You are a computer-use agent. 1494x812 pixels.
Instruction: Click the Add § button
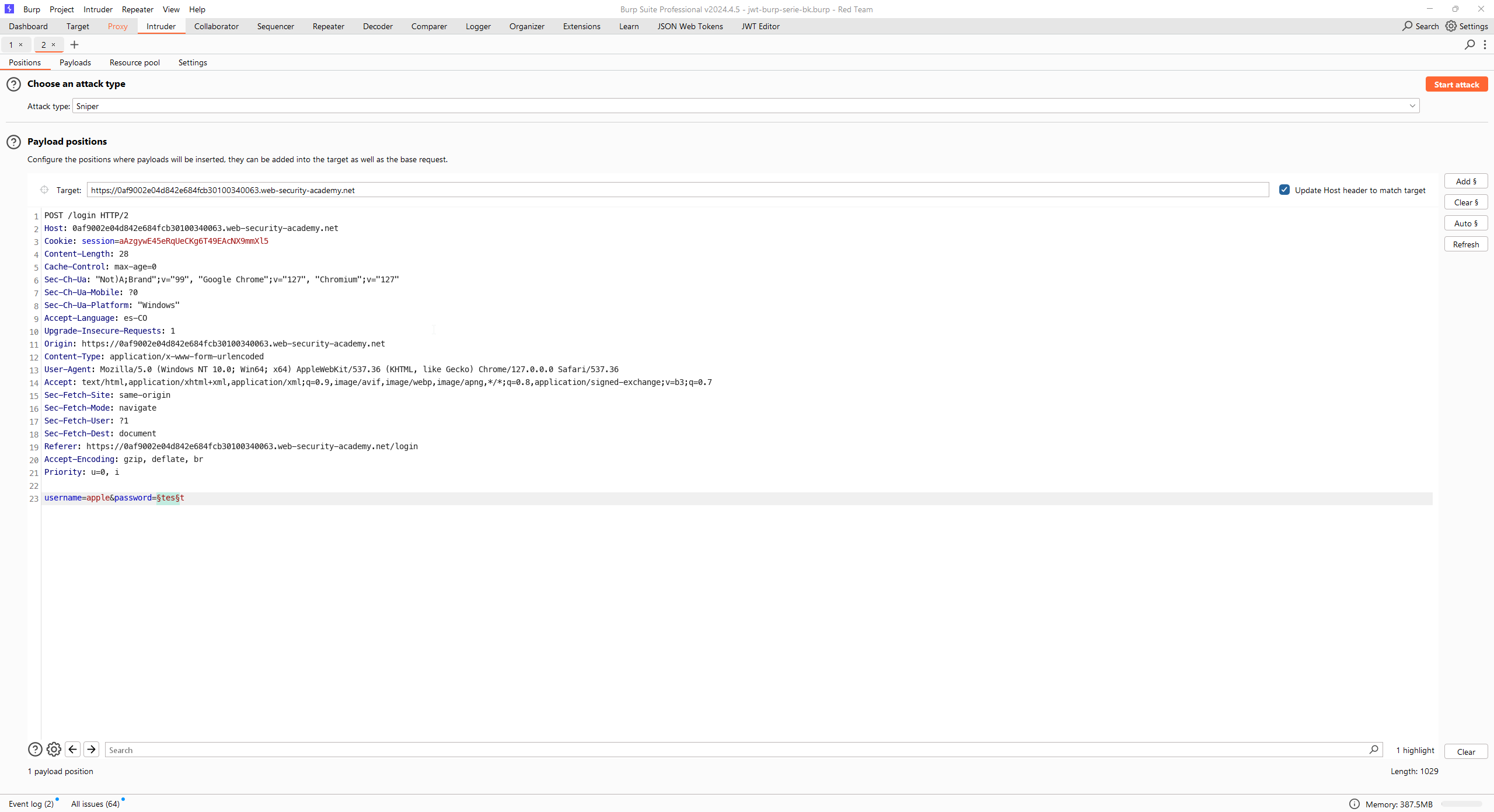click(1466, 181)
